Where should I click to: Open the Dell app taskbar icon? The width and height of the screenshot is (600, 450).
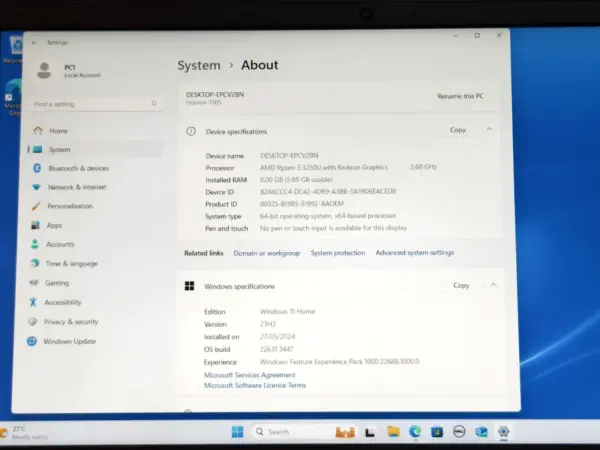[x=459, y=432]
